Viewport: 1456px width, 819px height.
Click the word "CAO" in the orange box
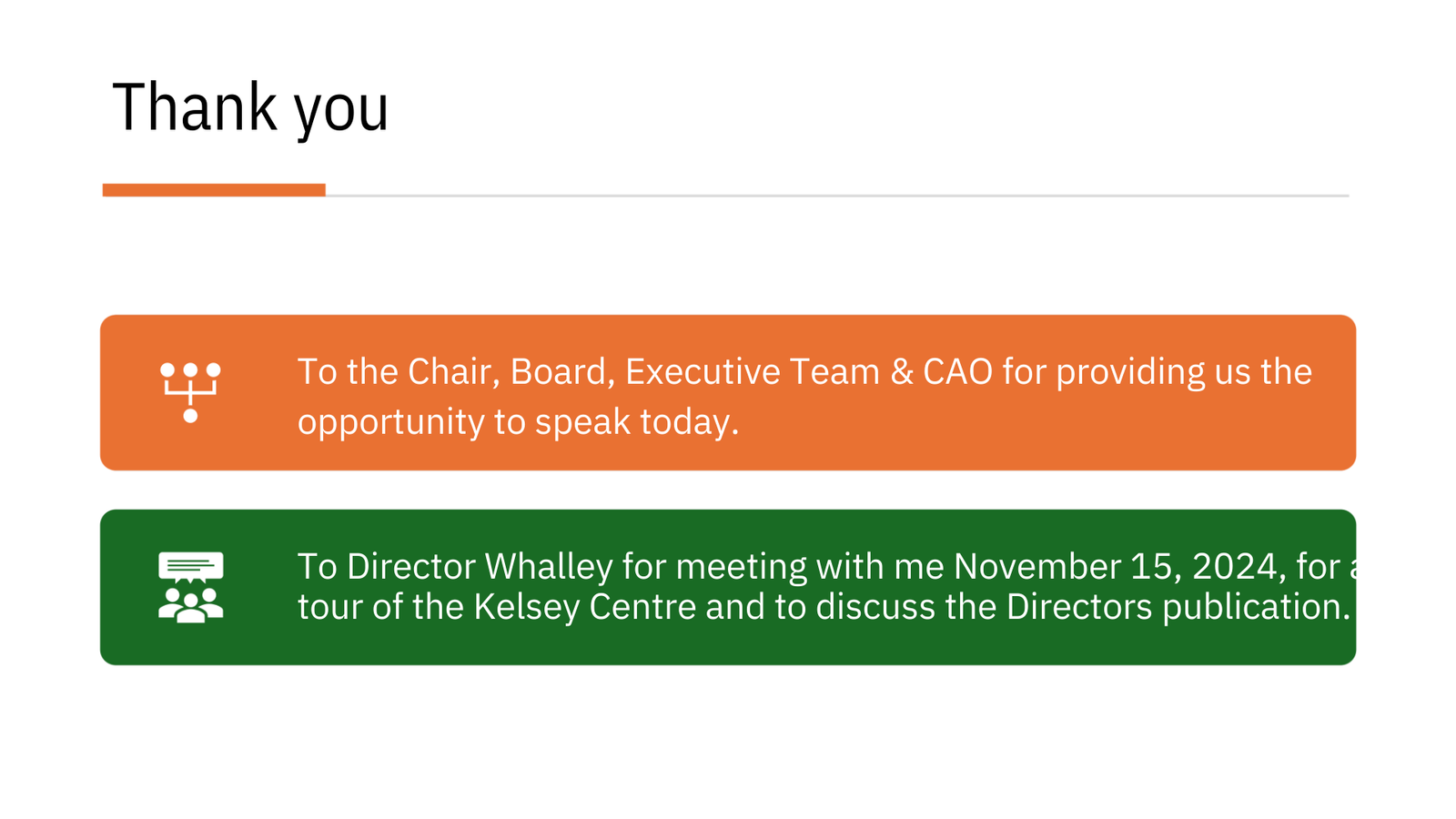click(957, 372)
